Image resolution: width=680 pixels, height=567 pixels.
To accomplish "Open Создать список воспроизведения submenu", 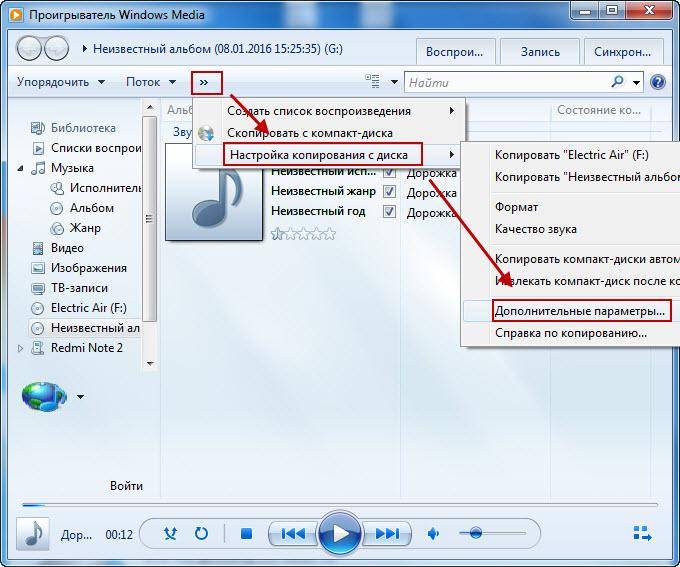I will coord(329,111).
